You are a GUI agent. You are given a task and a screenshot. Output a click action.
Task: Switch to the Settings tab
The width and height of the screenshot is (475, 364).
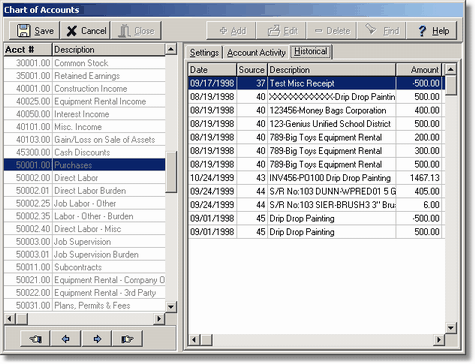[204, 53]
